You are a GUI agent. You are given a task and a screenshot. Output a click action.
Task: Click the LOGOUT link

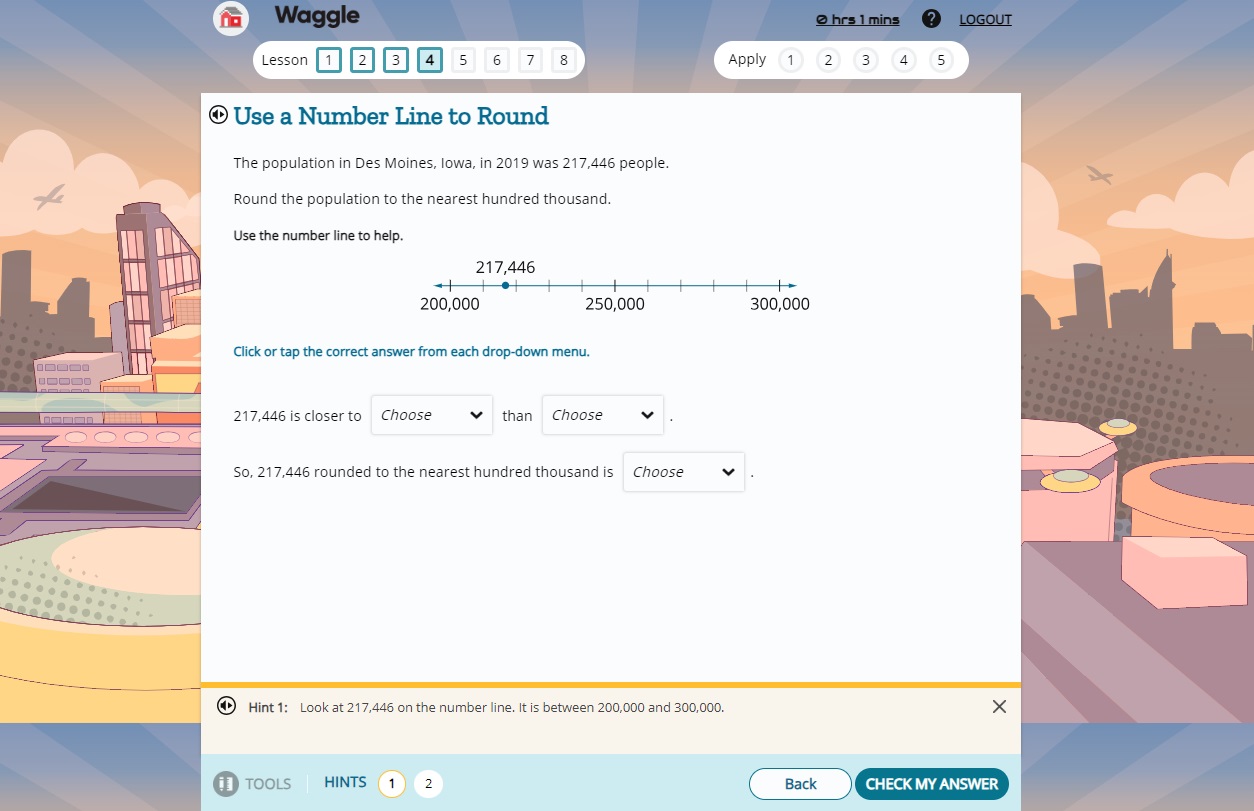click(x=985, y=19)
